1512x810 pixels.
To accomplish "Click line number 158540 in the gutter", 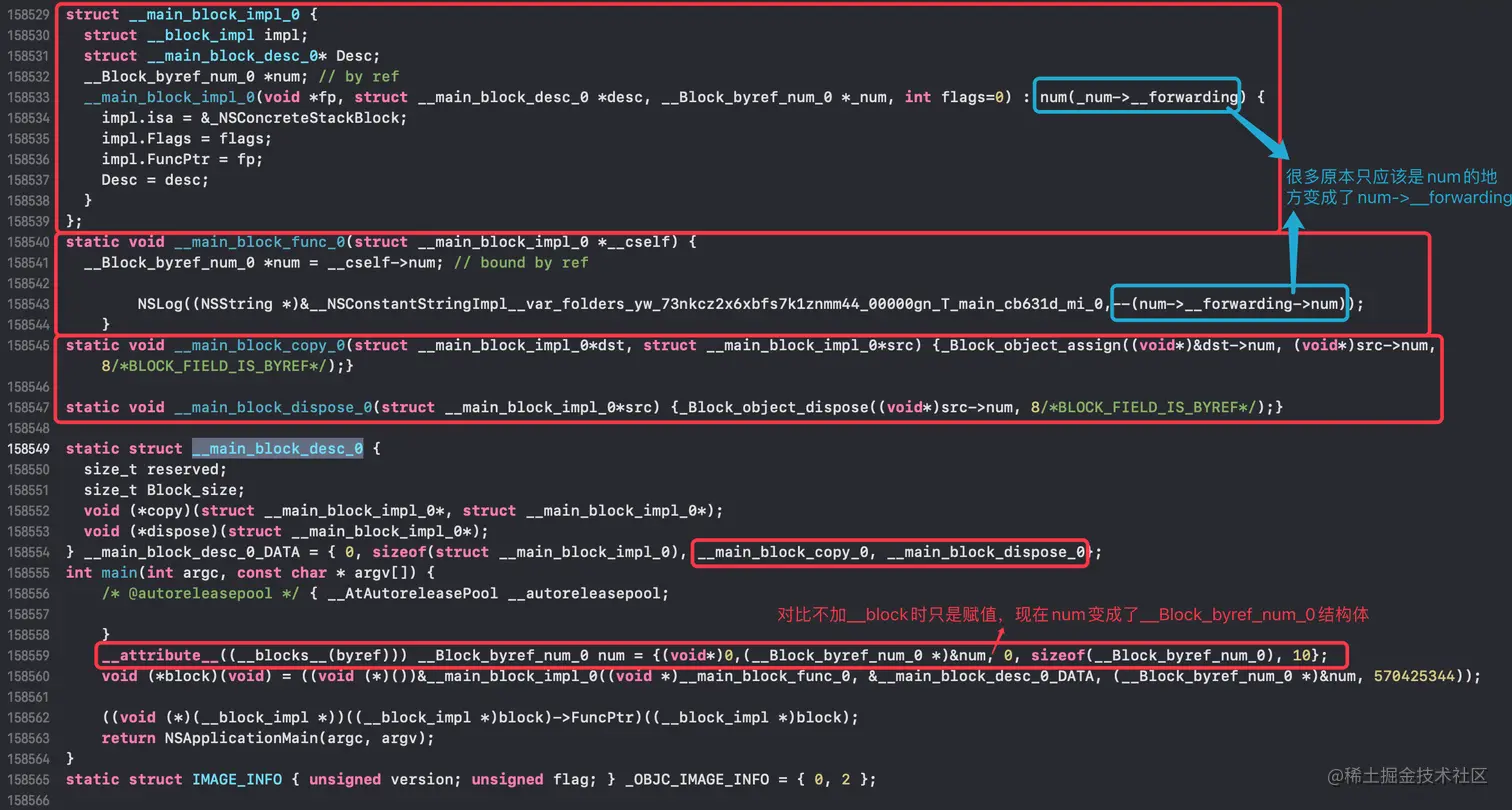I will 28,242.
